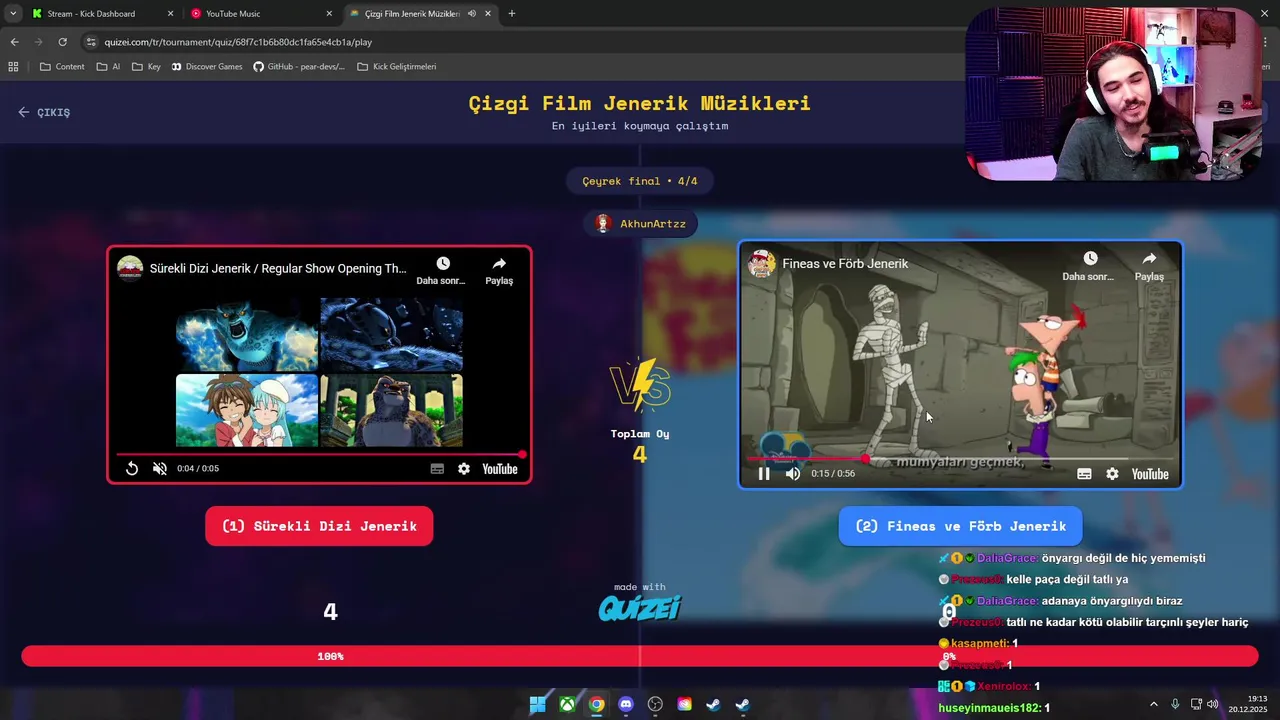This screenshot has height=720, width=1280.
Task: Toggle subtitles on the Sürekli Dizi video
Action: click(437, 468)
